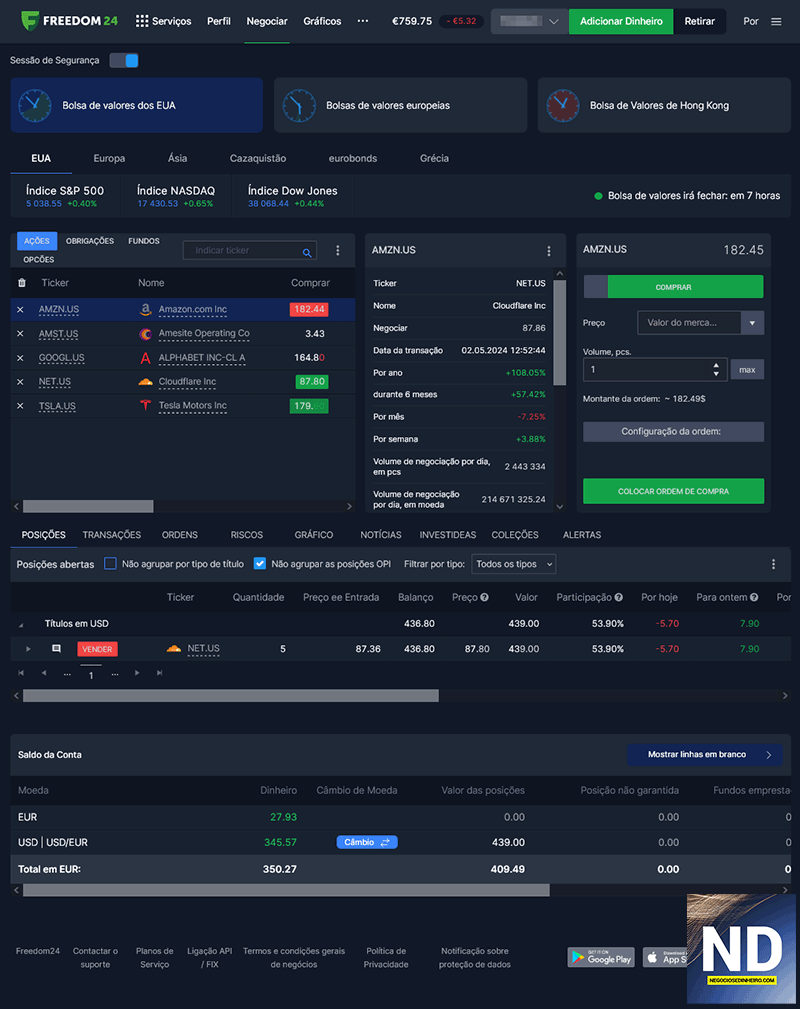Click Amazon's 182.44 buy price
800x1009 pixels.
pos(309,310)
